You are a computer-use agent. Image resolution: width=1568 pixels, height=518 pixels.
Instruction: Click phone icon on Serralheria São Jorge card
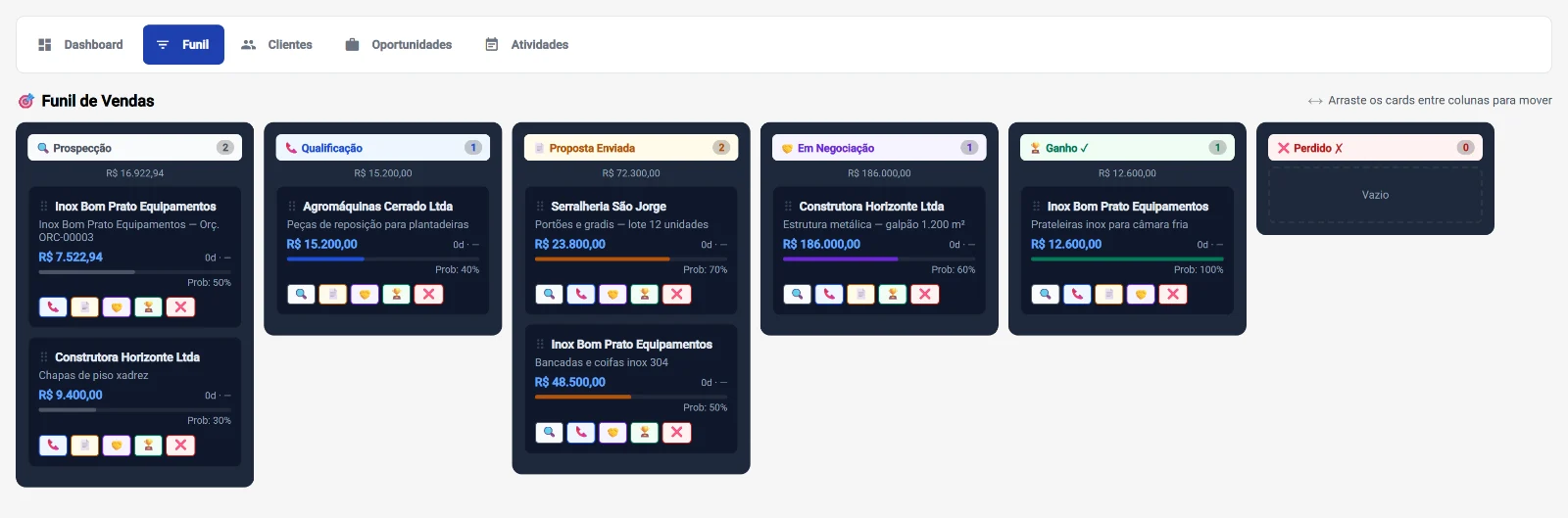pyautogui.click(x=580, y=294)
